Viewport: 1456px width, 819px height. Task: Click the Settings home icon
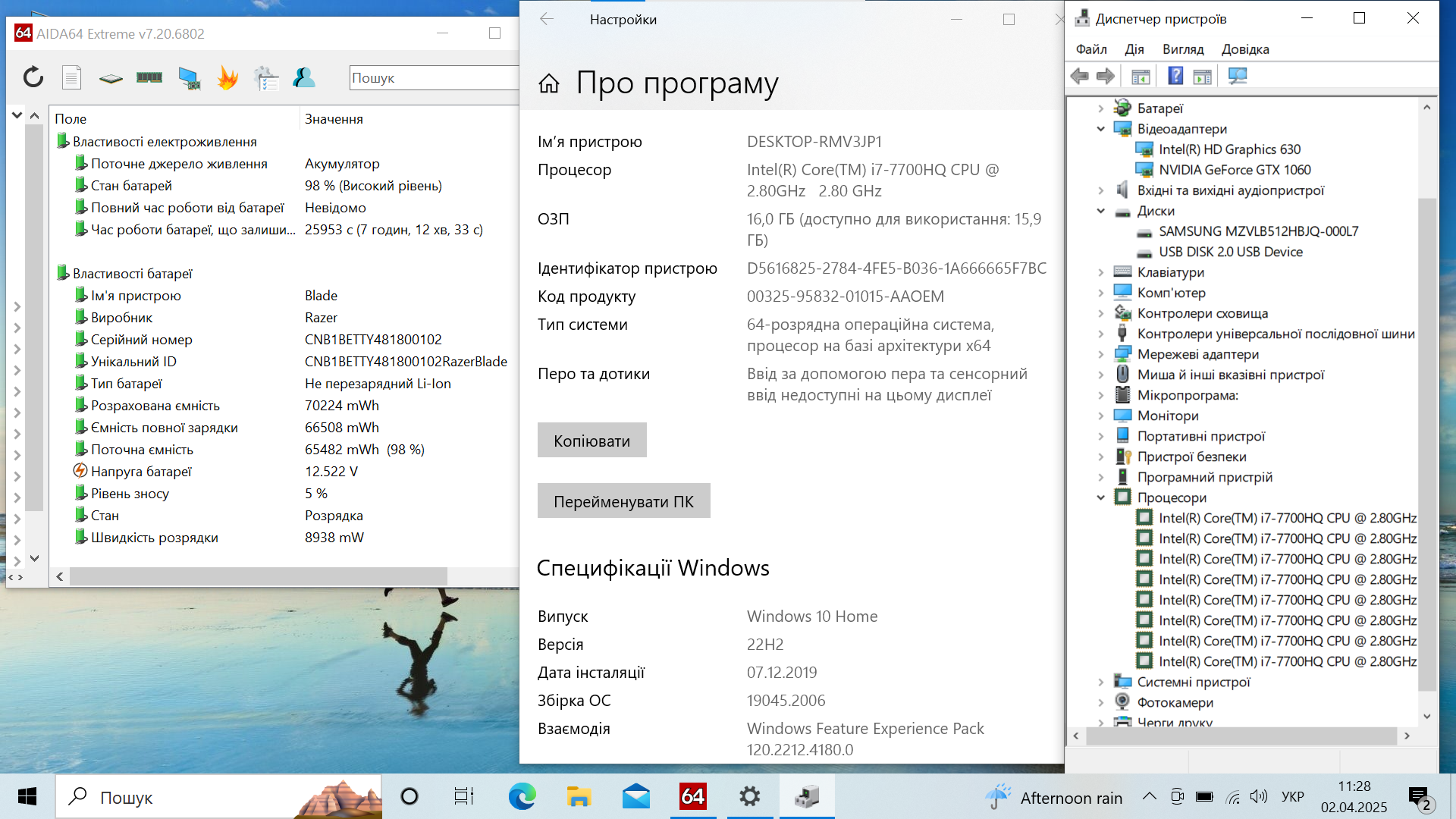click(549, 83)
